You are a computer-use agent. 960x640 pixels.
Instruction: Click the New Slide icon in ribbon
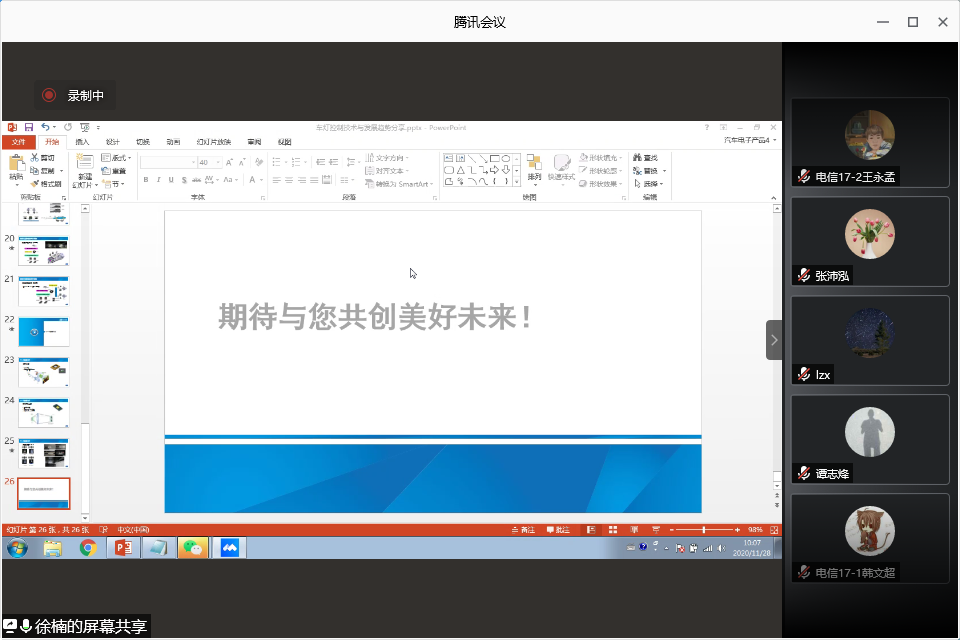(85, 166)
